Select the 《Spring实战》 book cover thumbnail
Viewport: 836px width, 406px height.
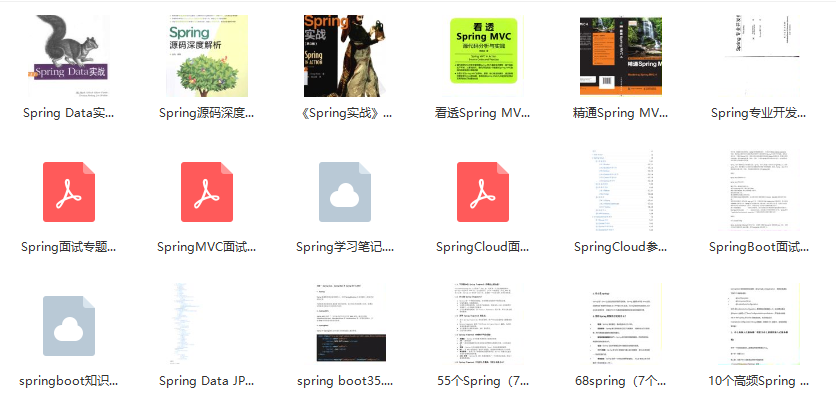point(345,56)
